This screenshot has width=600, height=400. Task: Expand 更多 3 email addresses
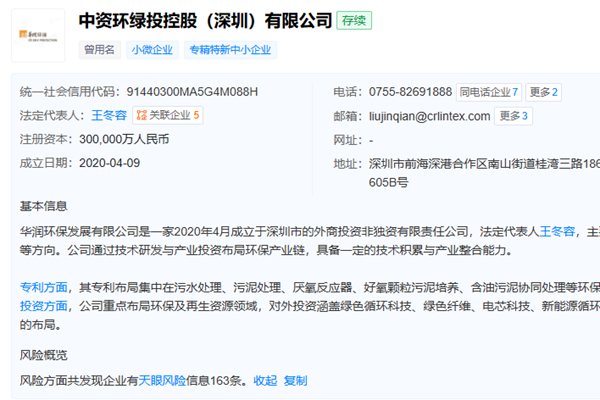point(515,116)
